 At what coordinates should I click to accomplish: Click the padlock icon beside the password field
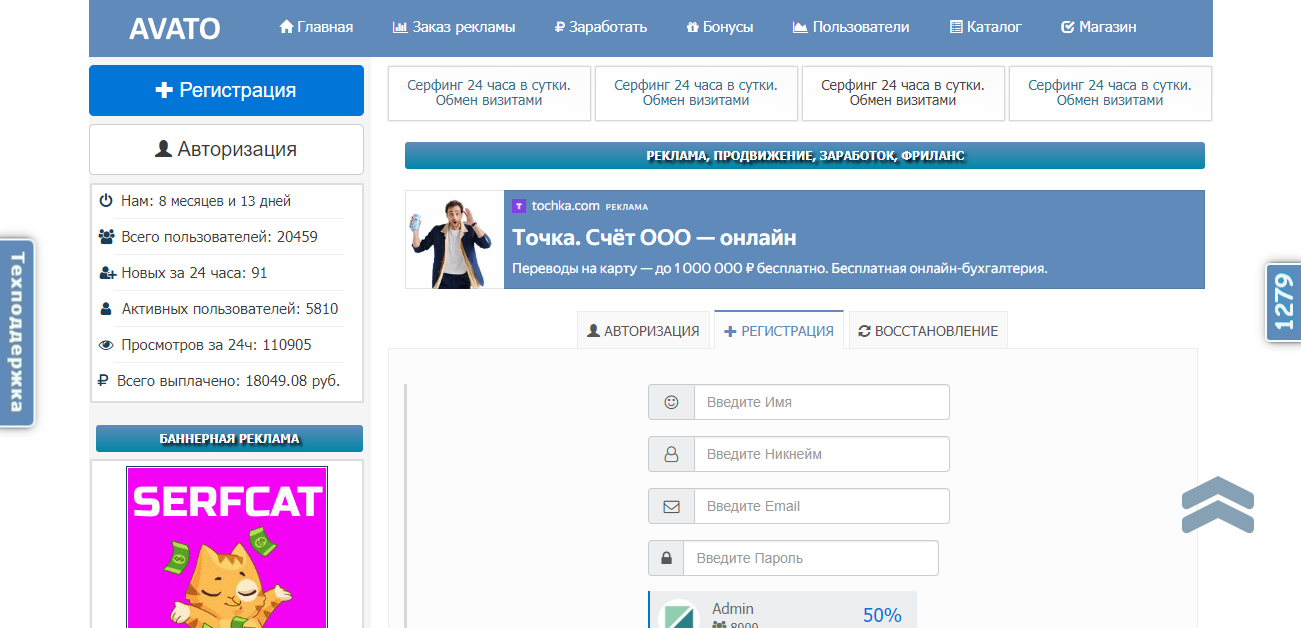point(666,558)
